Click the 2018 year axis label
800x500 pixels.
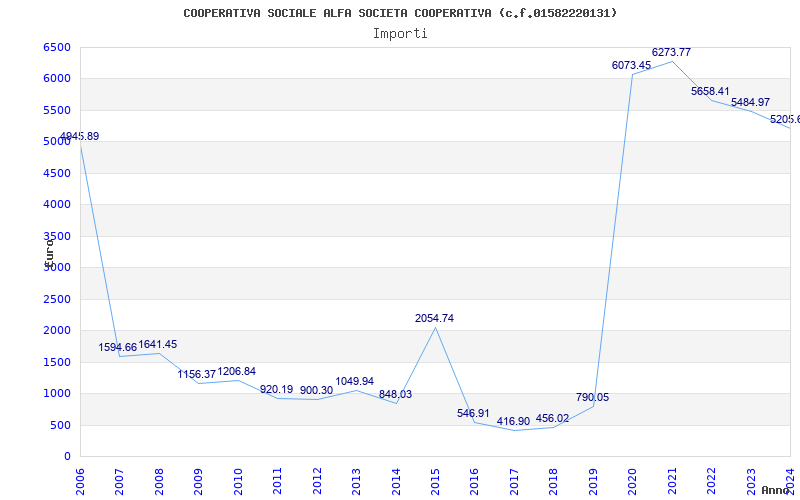(554, 482)
